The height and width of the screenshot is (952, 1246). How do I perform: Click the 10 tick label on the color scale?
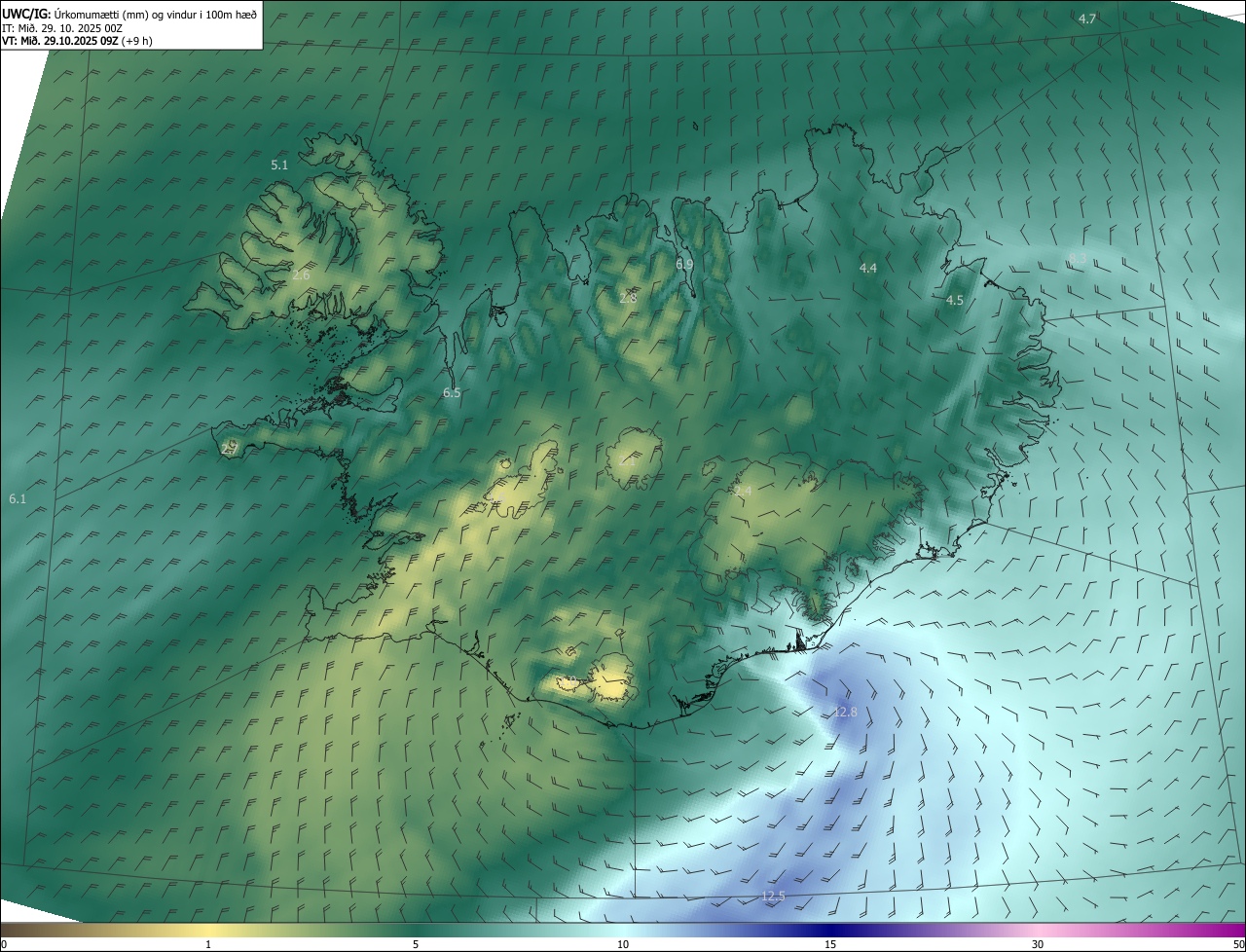coord(623,944)
